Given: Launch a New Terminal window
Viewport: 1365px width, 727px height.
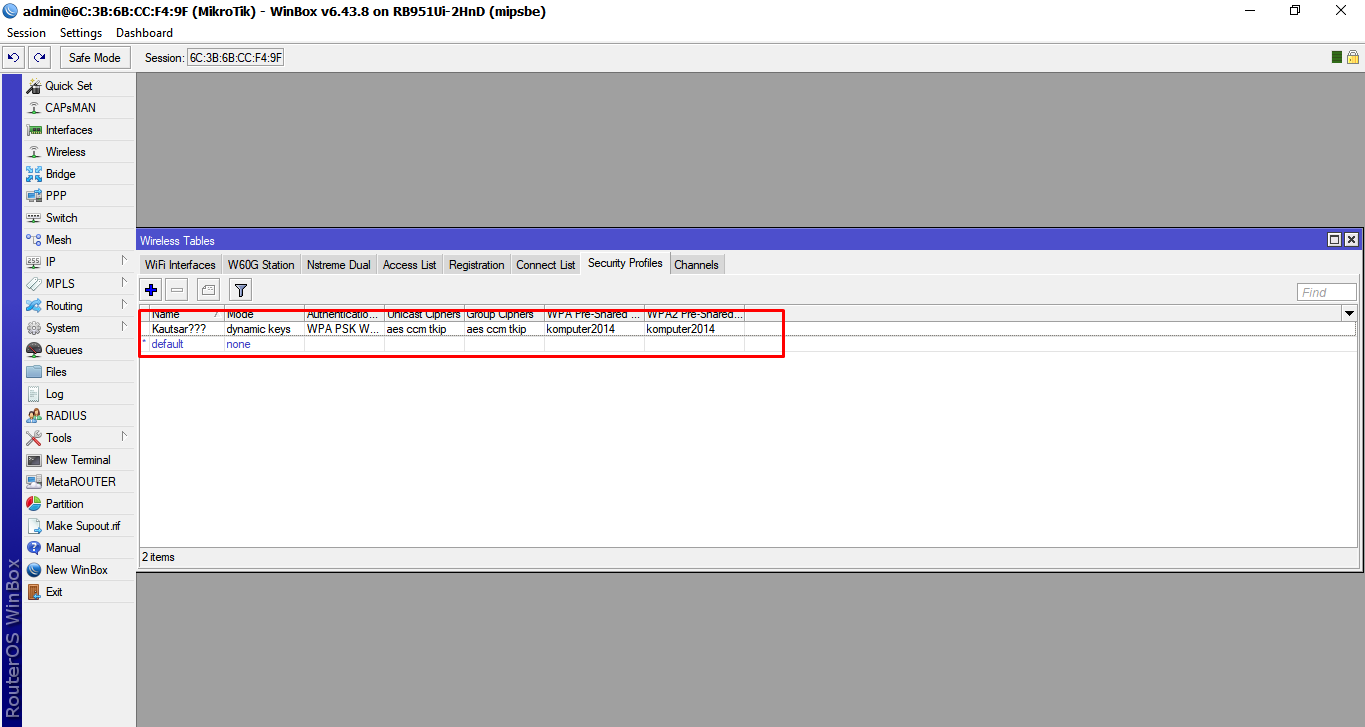Looking at the screenshot, I should coord(74,459).
